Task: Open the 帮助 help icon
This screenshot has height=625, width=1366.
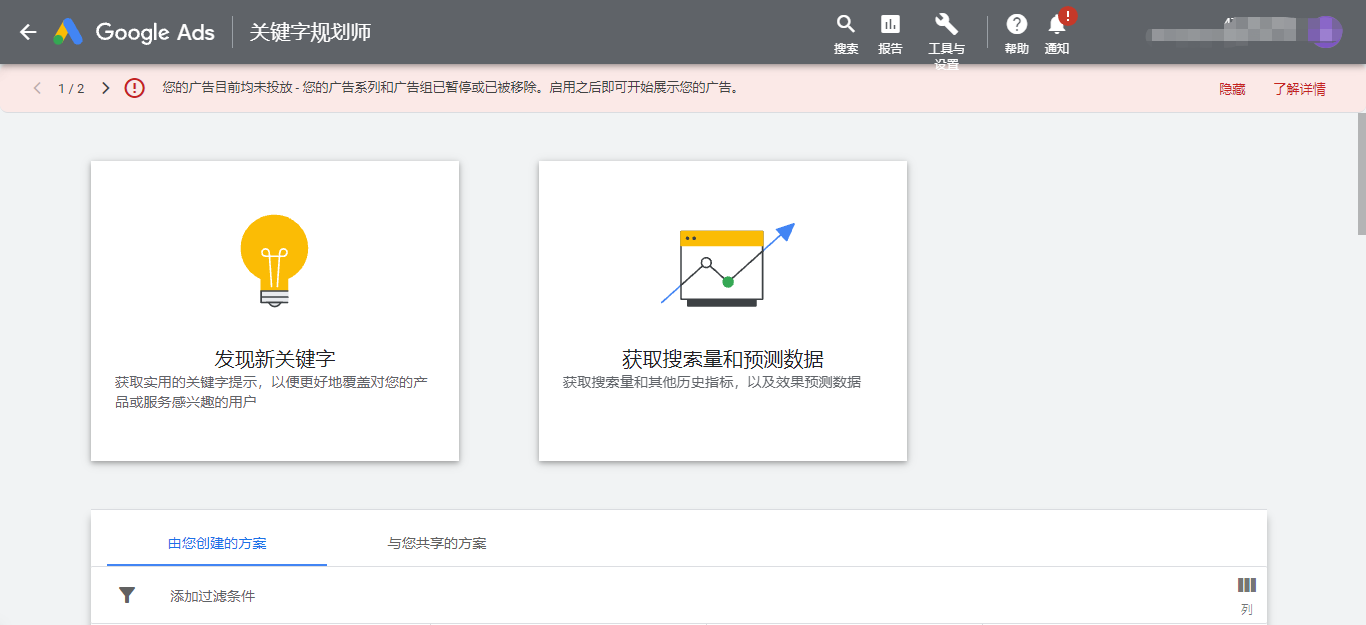Action: (1016, 25)
